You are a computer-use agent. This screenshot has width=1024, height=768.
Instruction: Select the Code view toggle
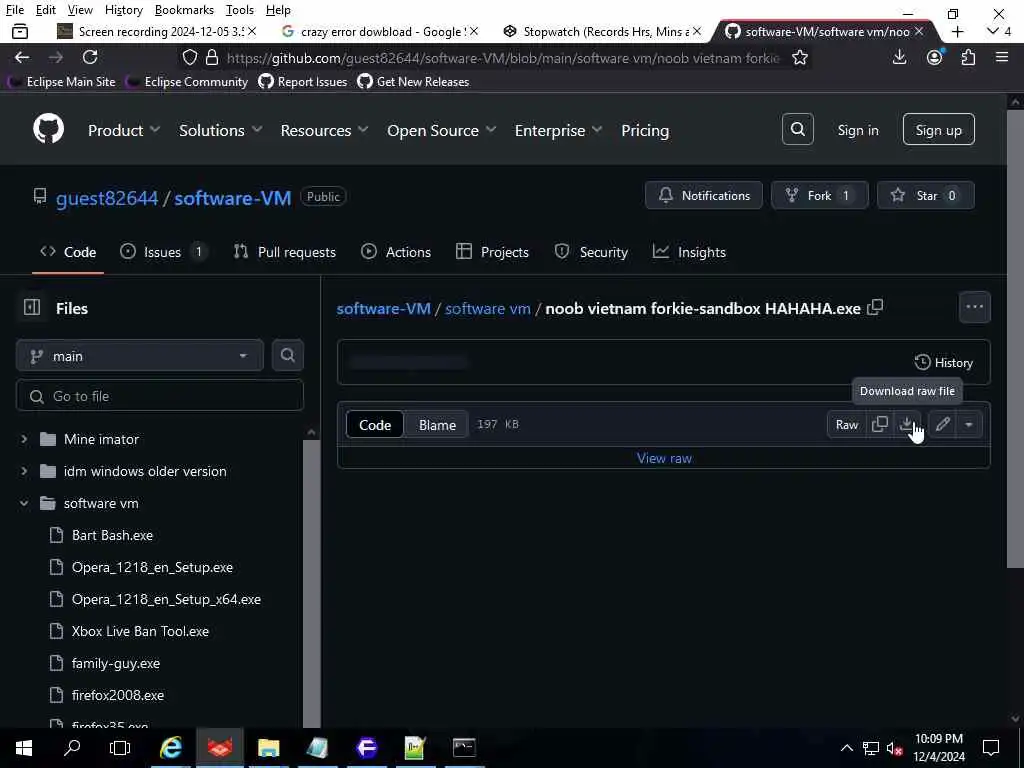375,424
